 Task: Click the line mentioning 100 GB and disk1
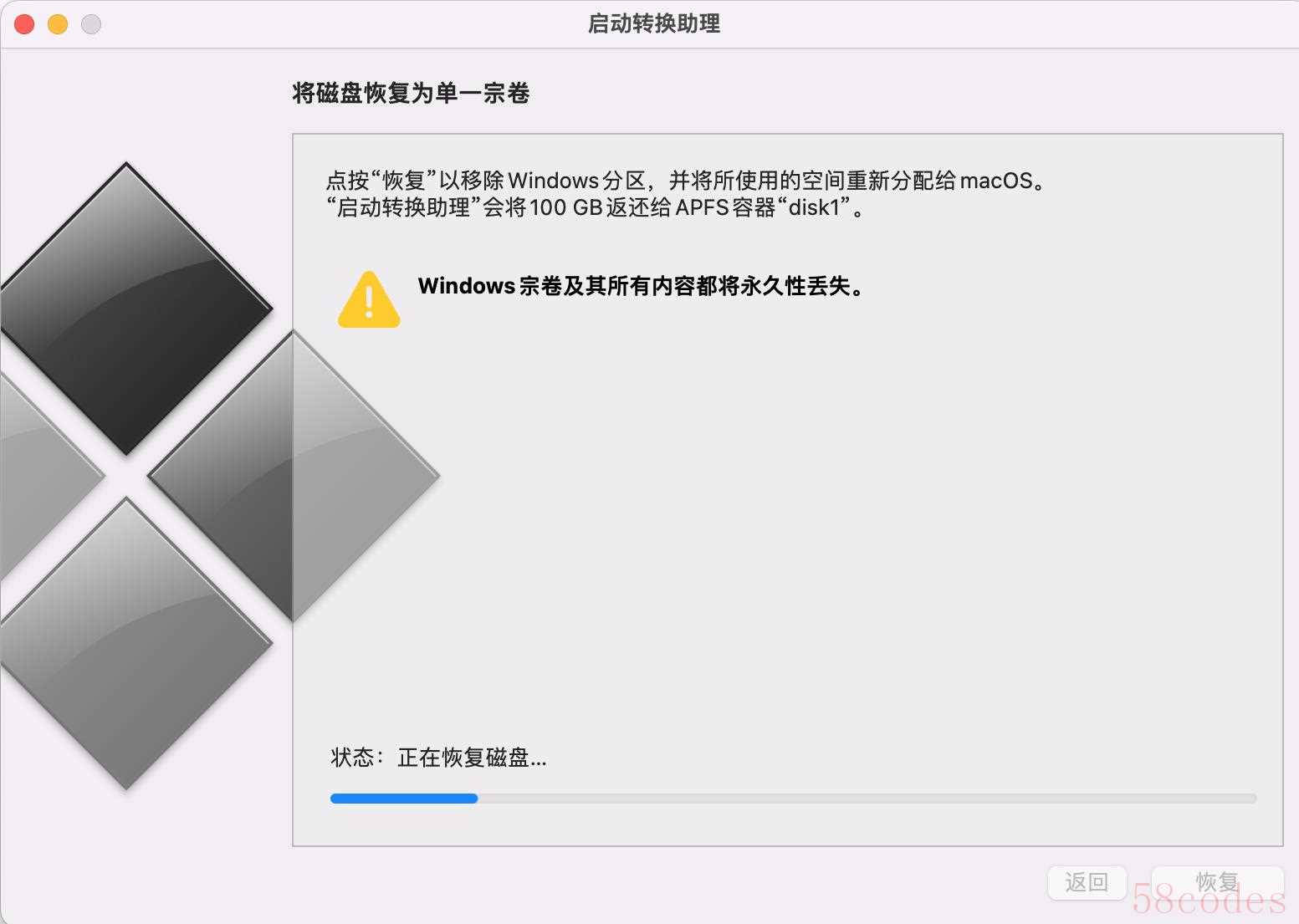[596, 207]
